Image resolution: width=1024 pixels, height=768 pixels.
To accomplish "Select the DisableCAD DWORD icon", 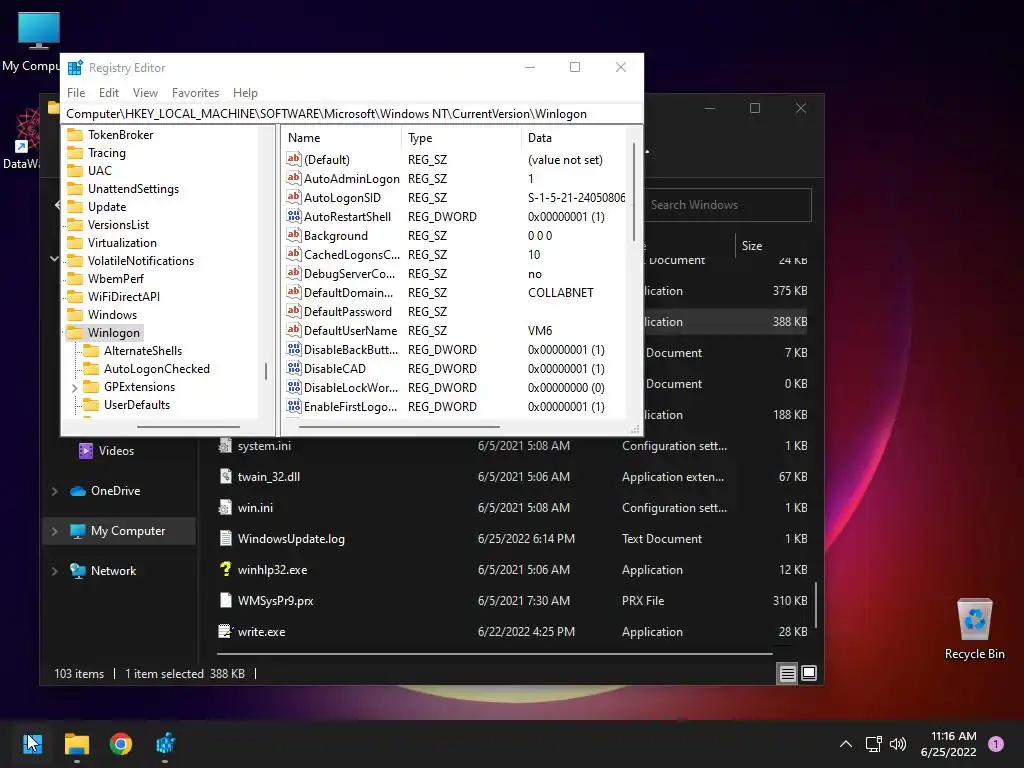I will (294, 368).
